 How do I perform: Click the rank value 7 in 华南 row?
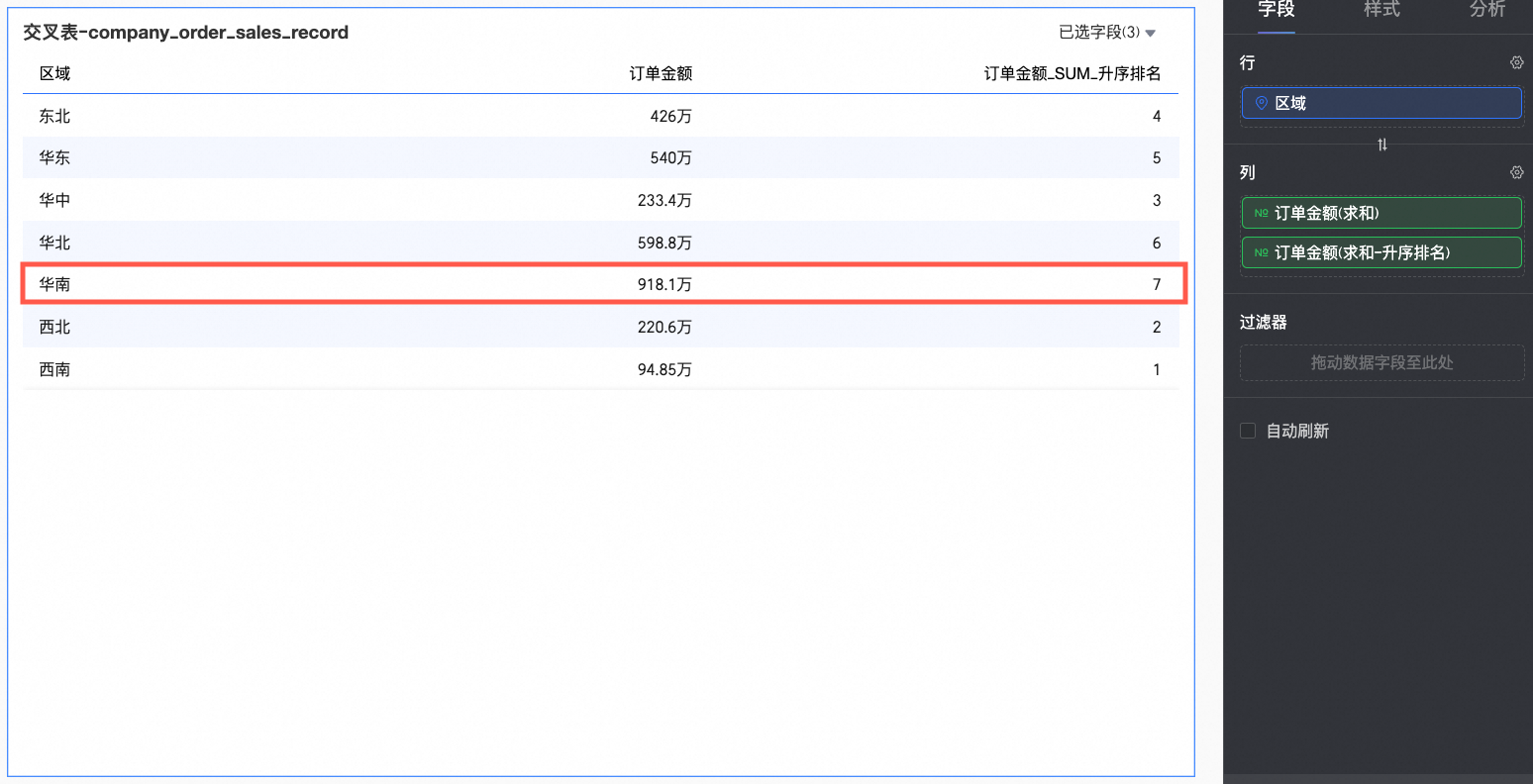point(1157,284)
